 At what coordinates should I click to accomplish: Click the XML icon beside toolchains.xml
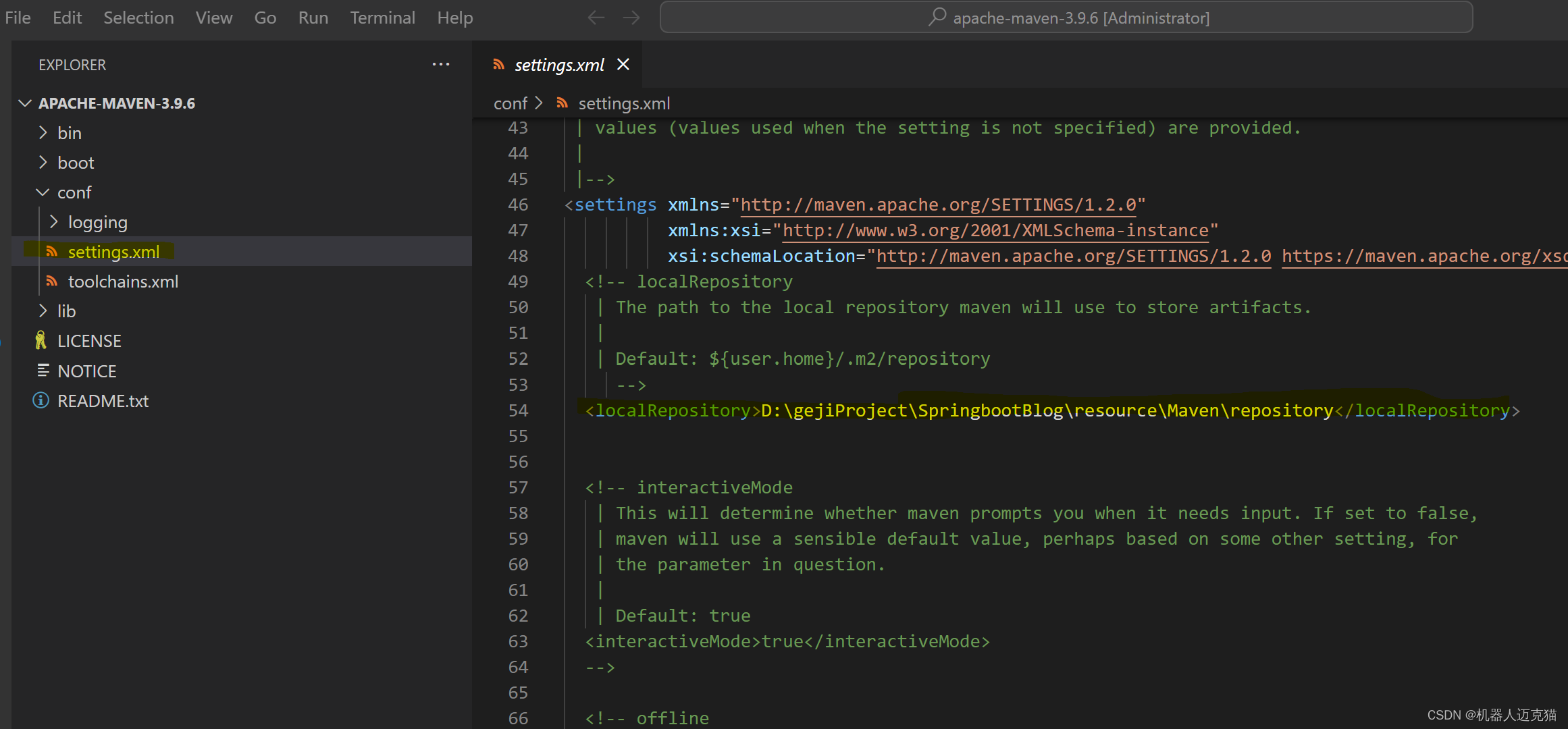point(52,281)
